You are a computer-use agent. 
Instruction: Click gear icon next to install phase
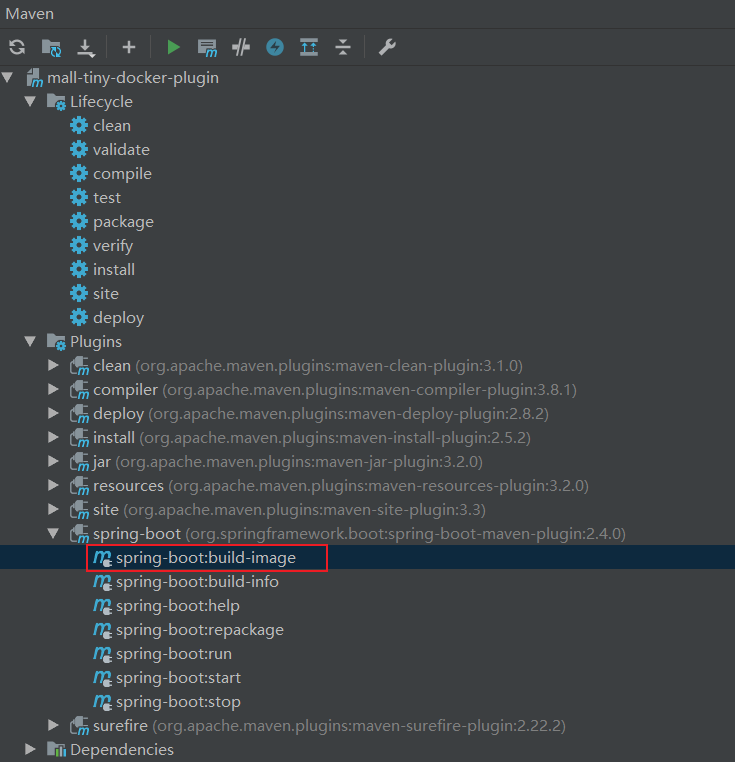point(79,269)
